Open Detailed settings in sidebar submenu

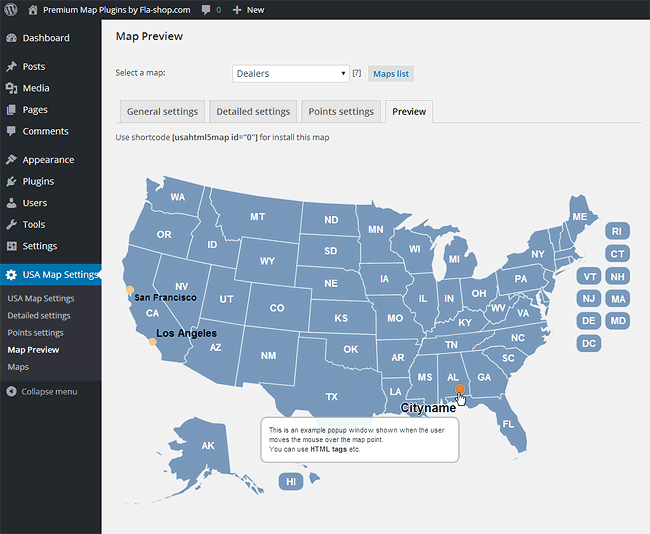coord(39,316)
